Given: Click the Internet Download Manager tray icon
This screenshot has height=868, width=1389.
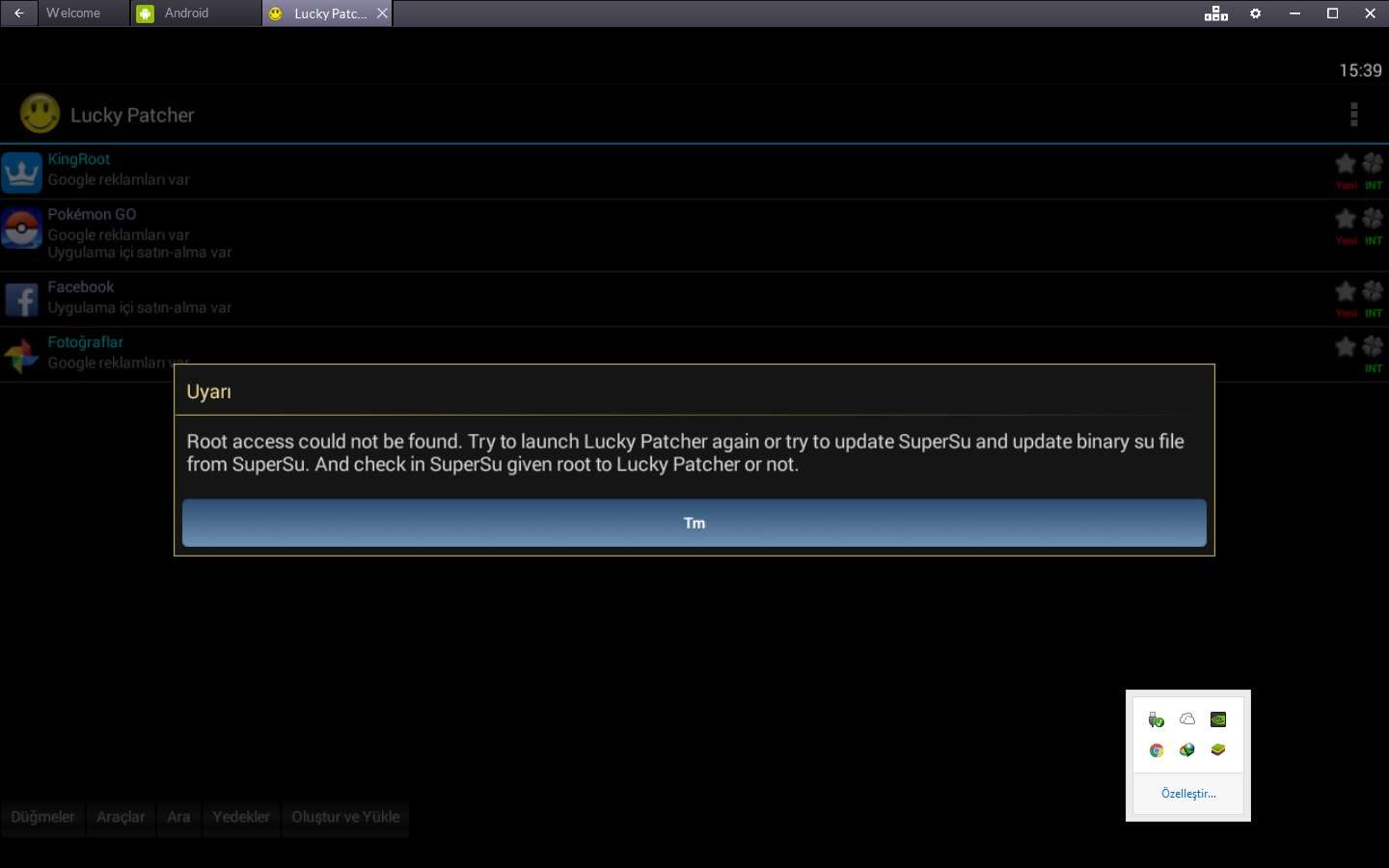Looking at the screenshot, I should click(x=1187, y=750).
